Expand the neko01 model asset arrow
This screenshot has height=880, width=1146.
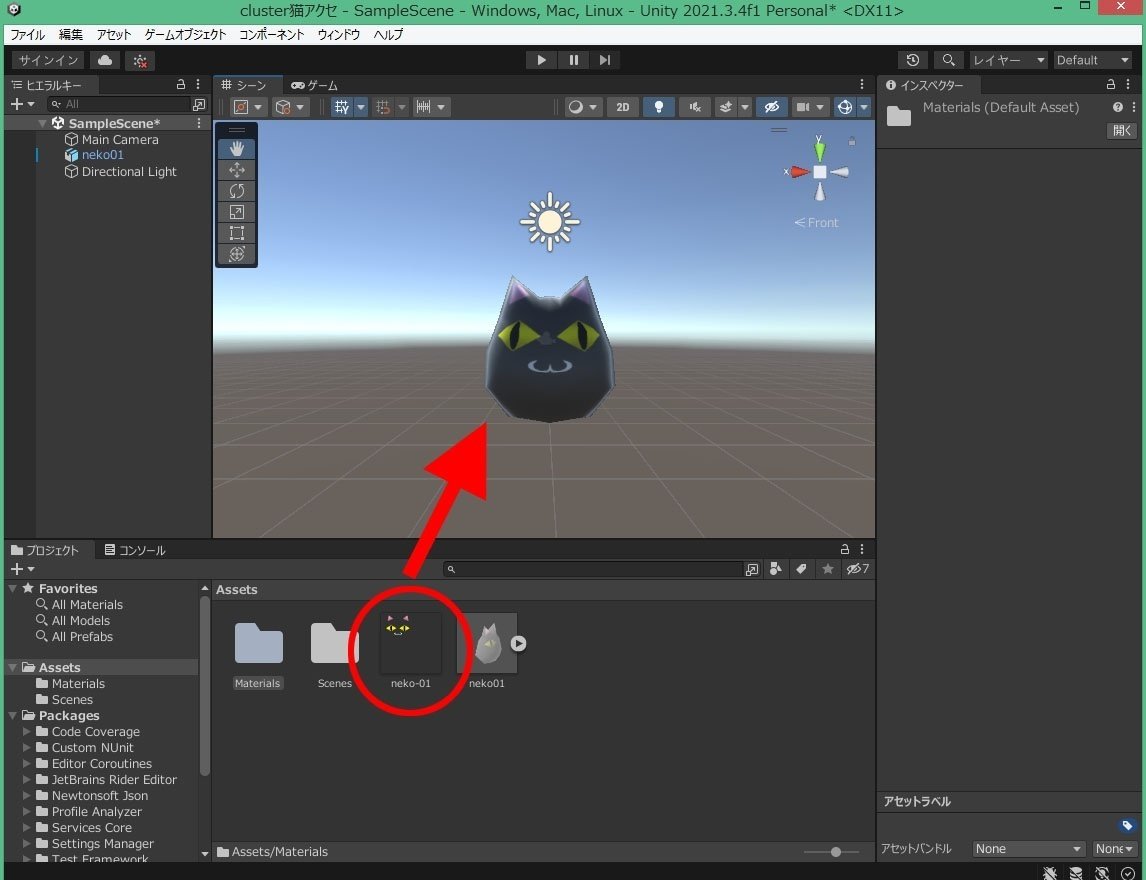point(518,643)
